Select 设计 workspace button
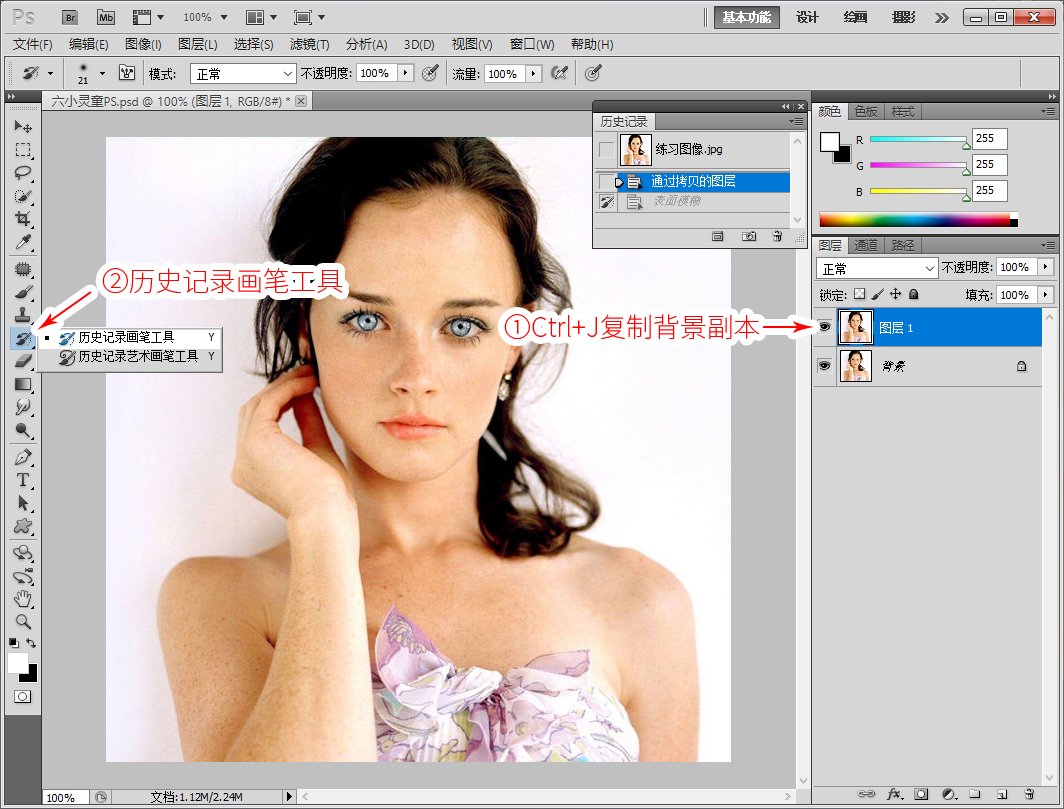 [x=807, y=17]
